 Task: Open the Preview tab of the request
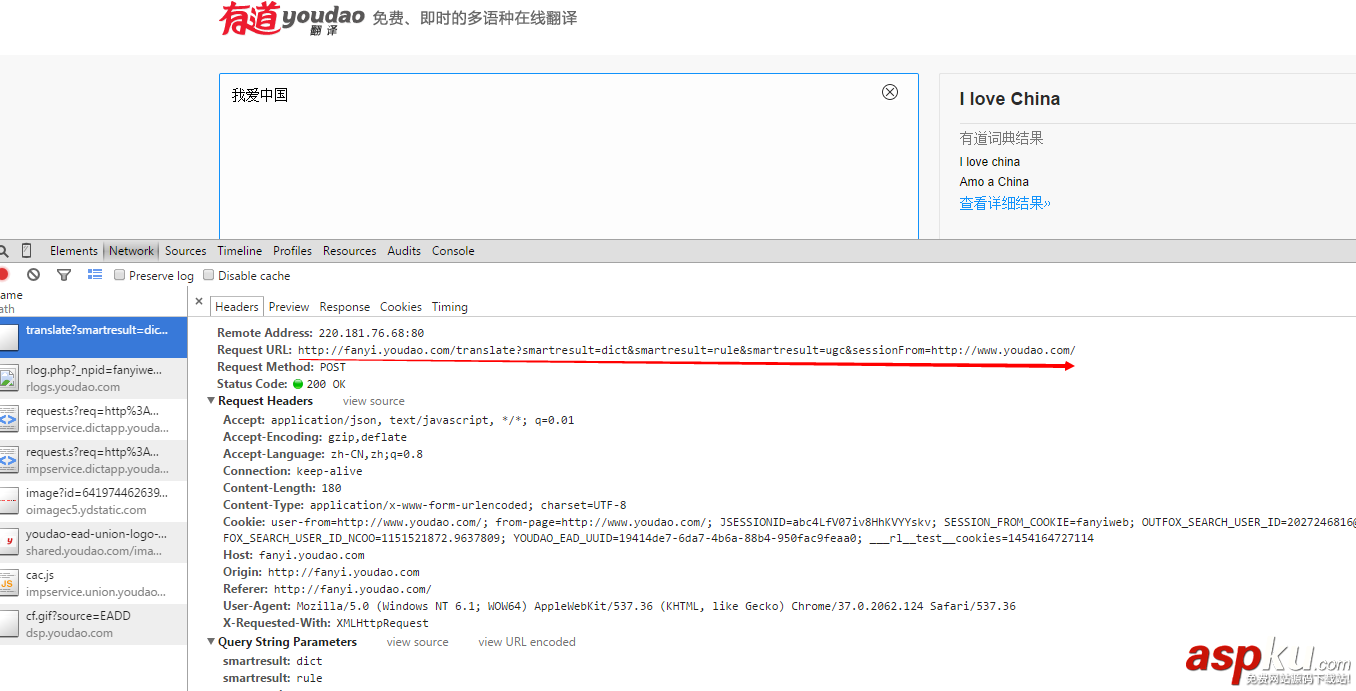click(288, 306)
